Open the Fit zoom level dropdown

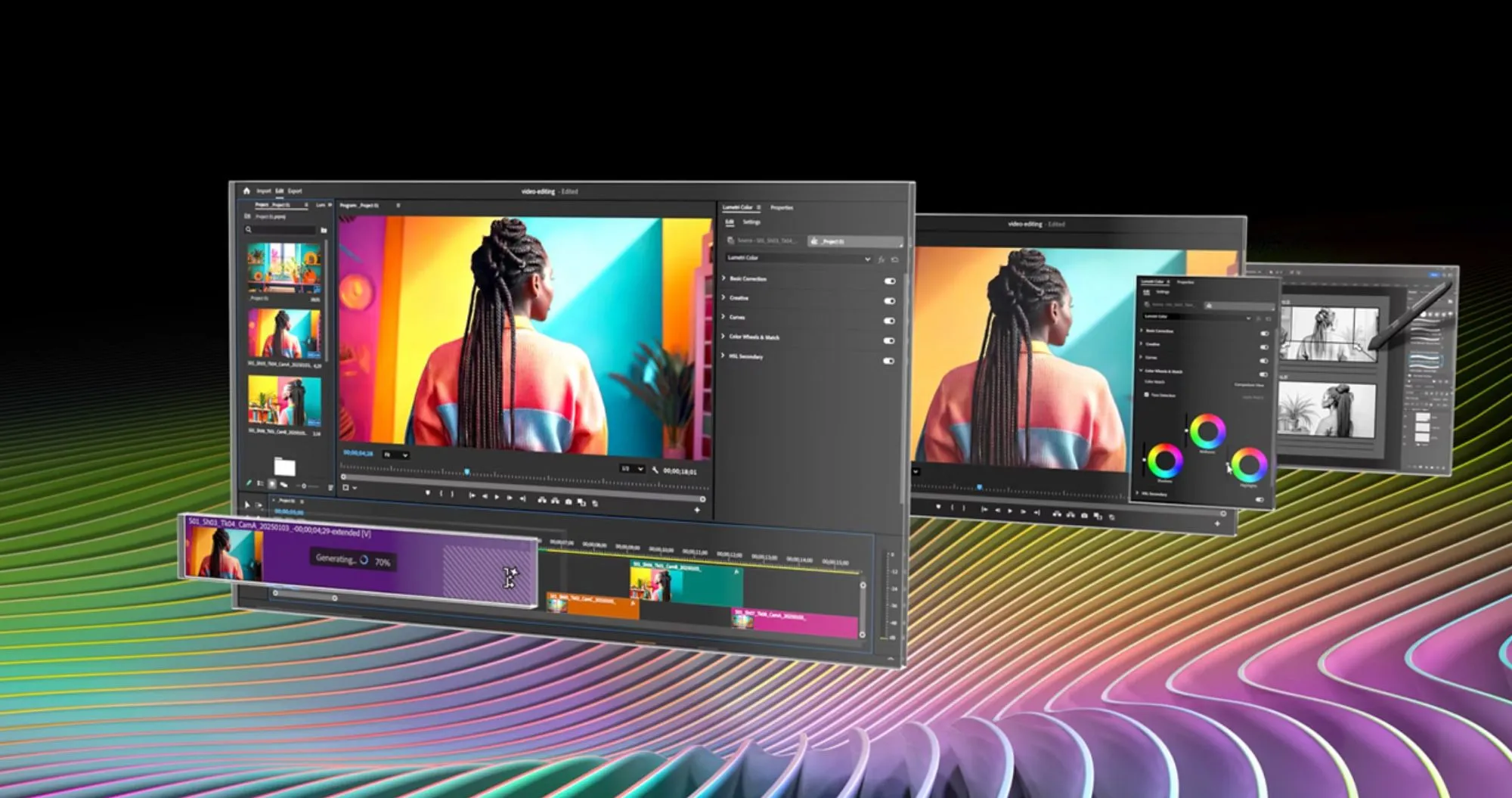tap(395, 455)
